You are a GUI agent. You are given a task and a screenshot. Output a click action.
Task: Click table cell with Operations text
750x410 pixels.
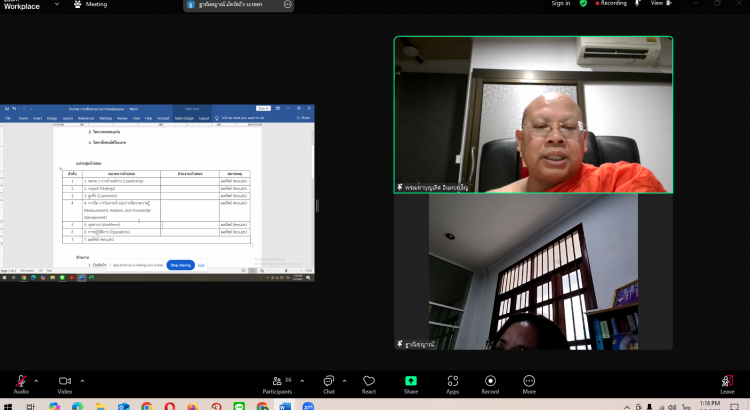121,232
